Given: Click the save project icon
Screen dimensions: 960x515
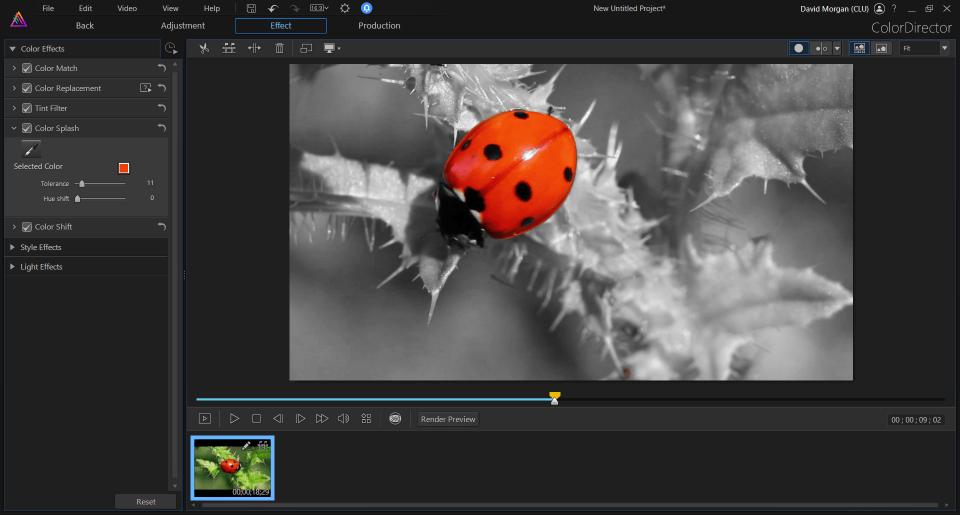Looking at the screenshot, I should 252,8.
